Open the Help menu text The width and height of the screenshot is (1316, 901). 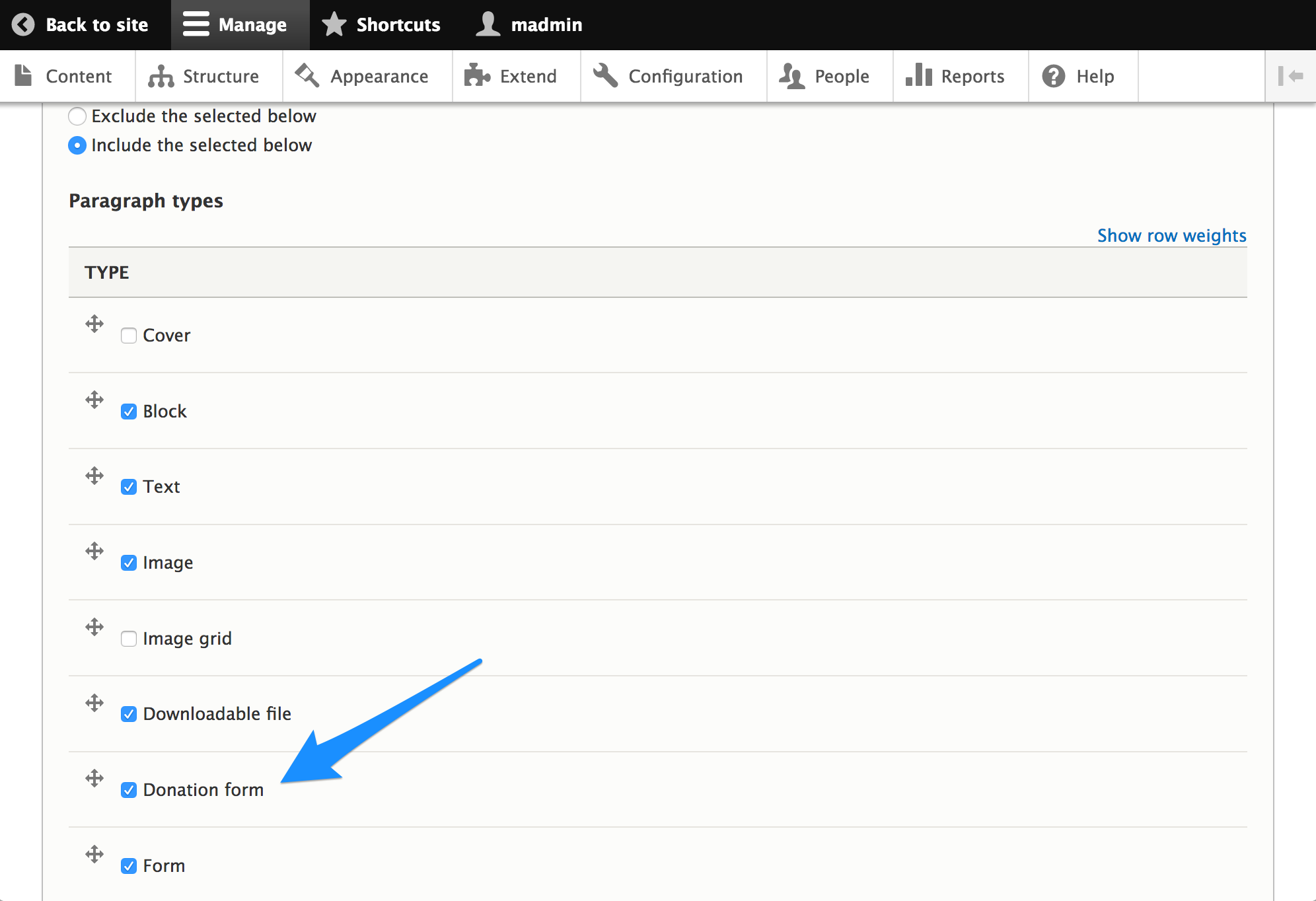tap(1095, 77)
